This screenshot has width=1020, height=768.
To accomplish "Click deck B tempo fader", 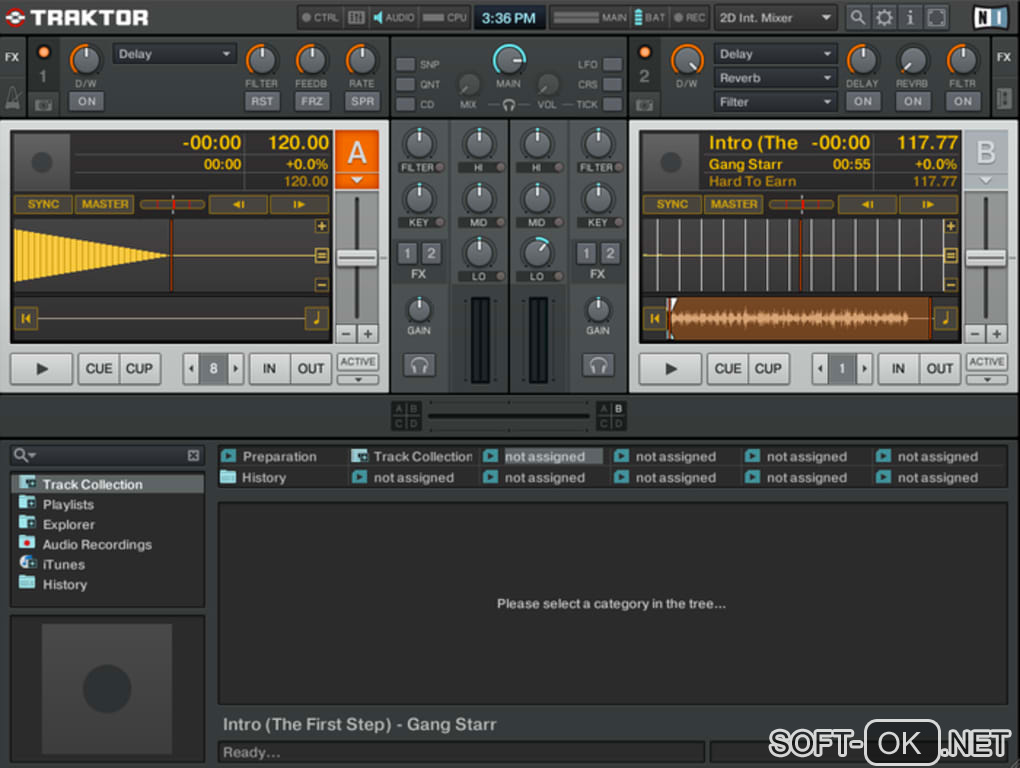I will [x=986, y=258].
